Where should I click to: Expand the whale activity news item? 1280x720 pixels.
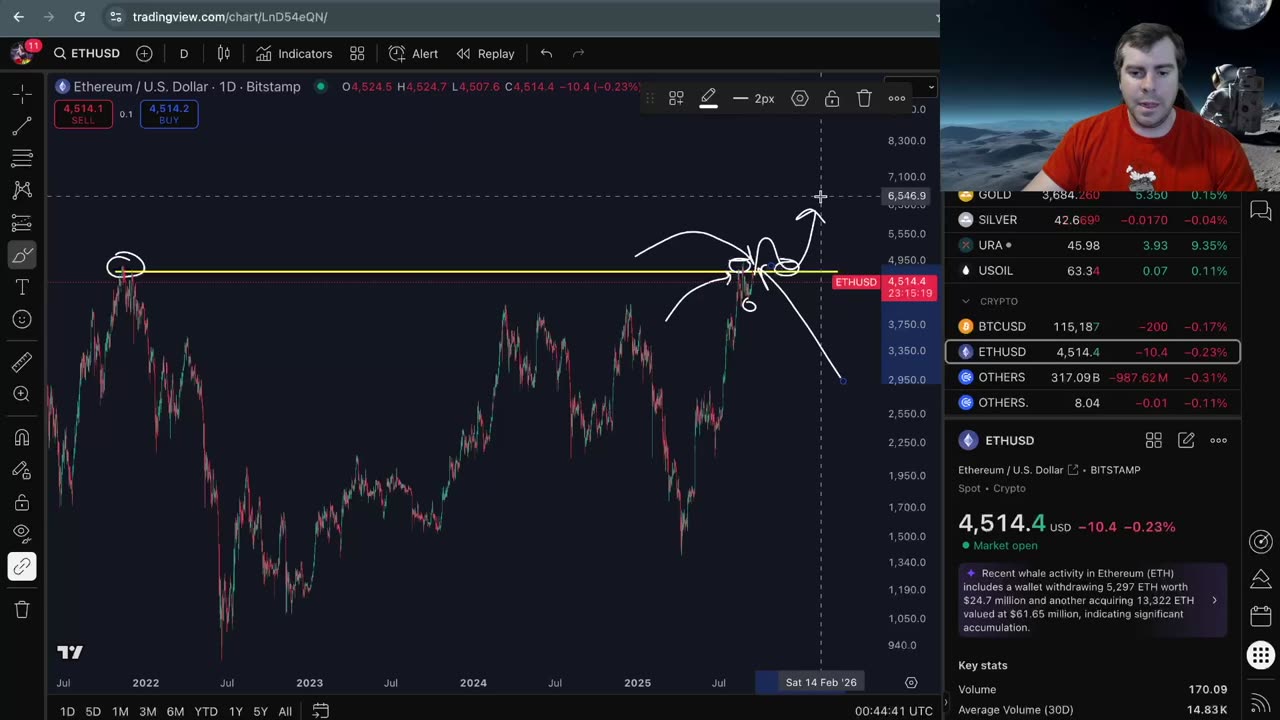(x=1092, y=600)
